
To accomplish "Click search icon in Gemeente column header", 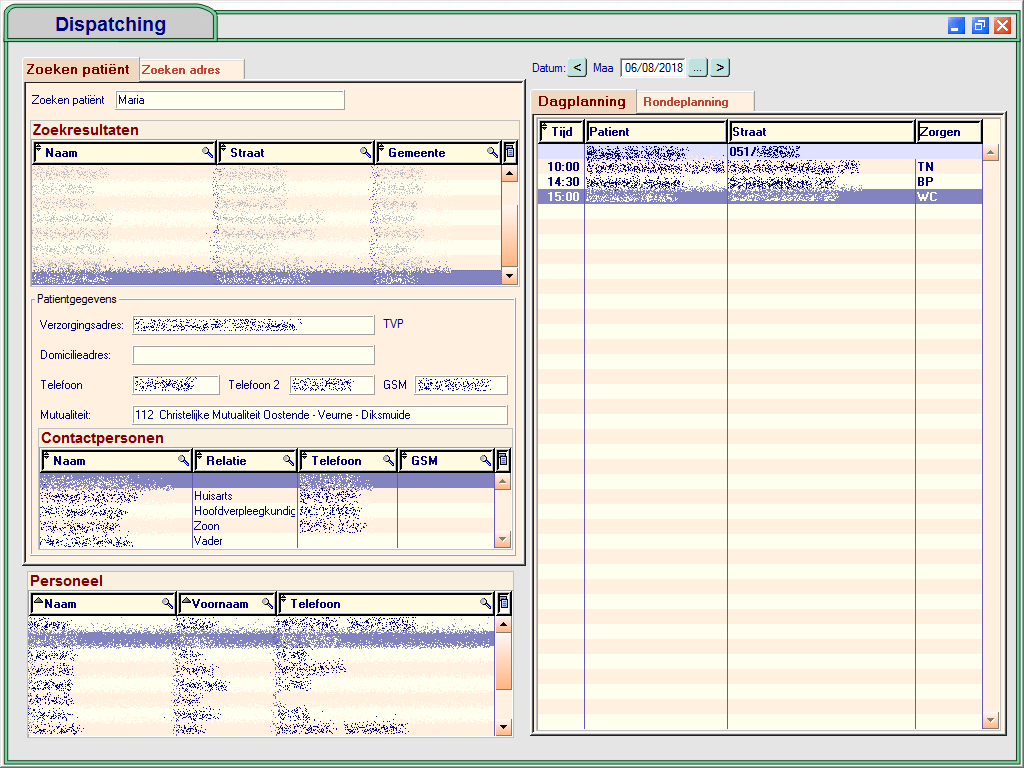I will (x=492, y=153).
